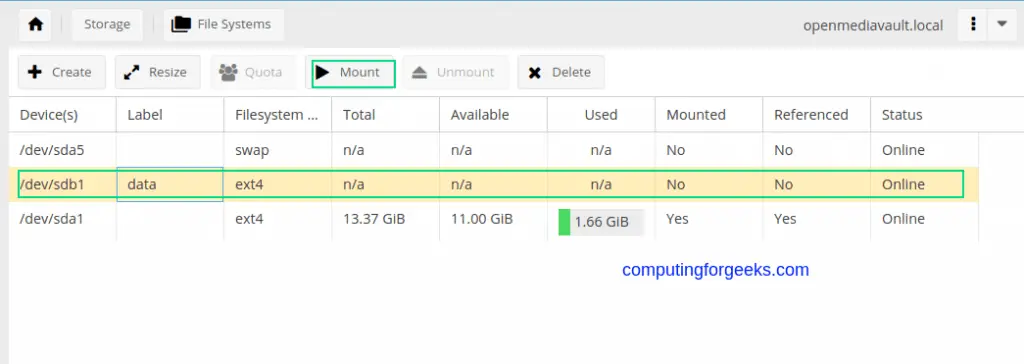Viewport: 1024px width, 364px height.
Task: Click the 13.37 GiB total cell
Action: 385,219
